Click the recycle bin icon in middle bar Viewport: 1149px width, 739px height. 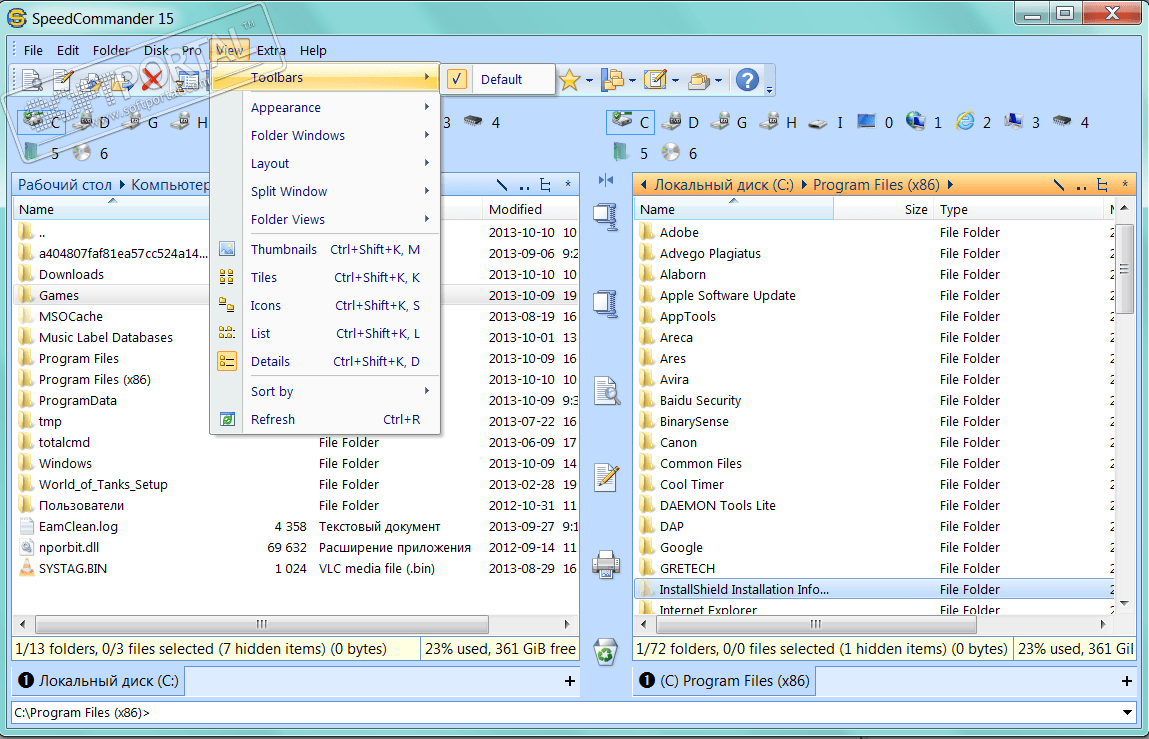pos(606,651)
